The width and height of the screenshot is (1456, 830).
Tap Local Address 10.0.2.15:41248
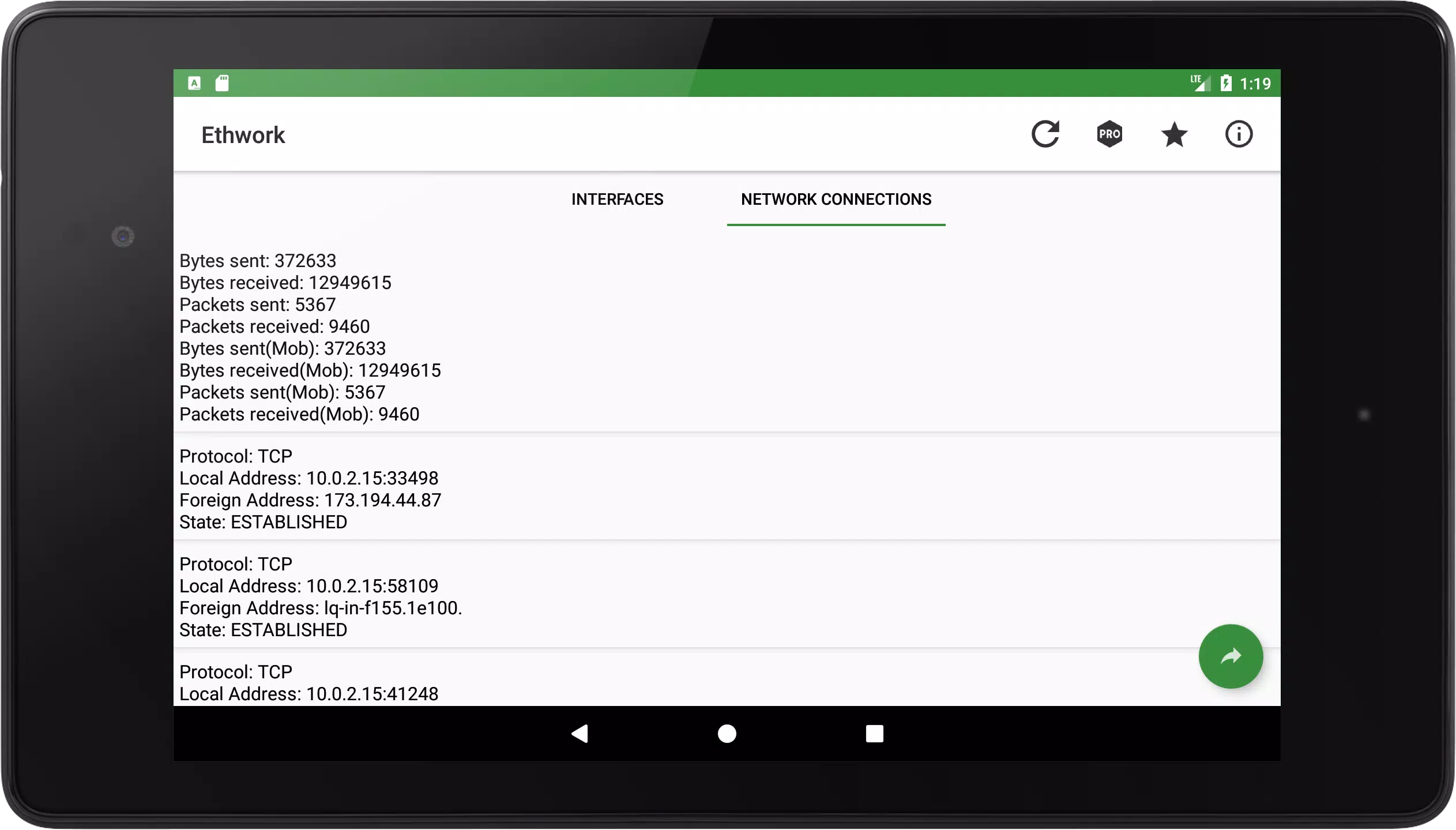tap(309, 694)
